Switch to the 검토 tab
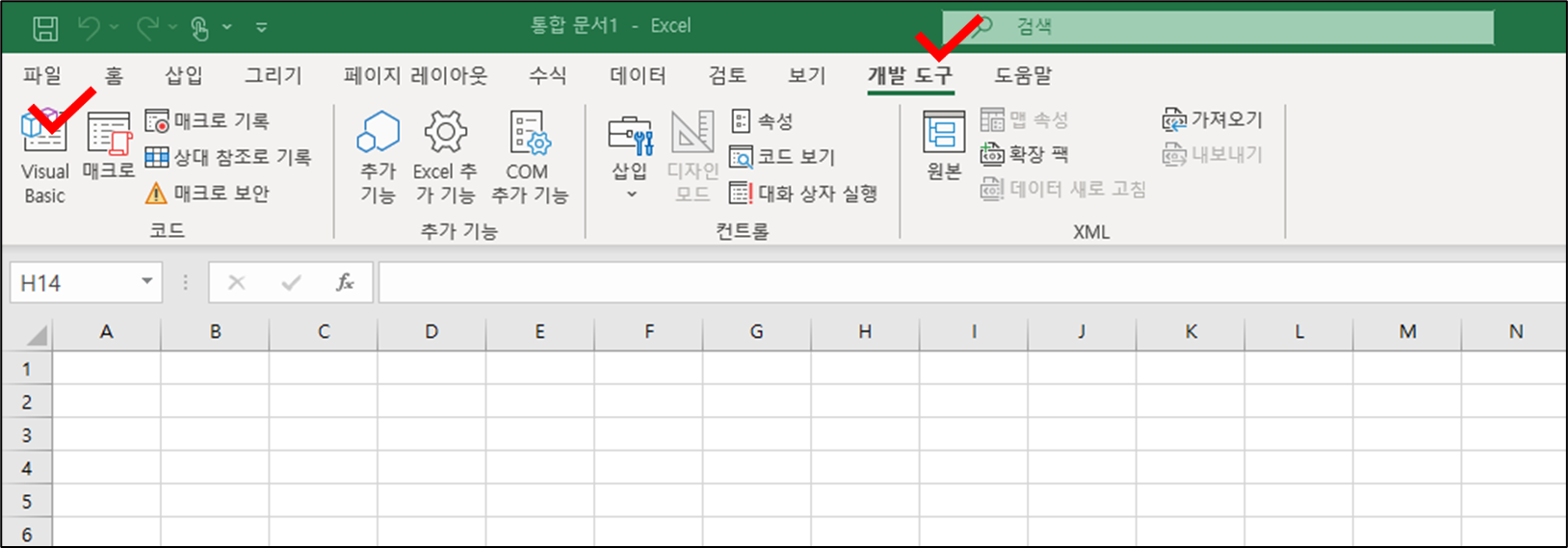1568x548 pixels. click(727, 75)
